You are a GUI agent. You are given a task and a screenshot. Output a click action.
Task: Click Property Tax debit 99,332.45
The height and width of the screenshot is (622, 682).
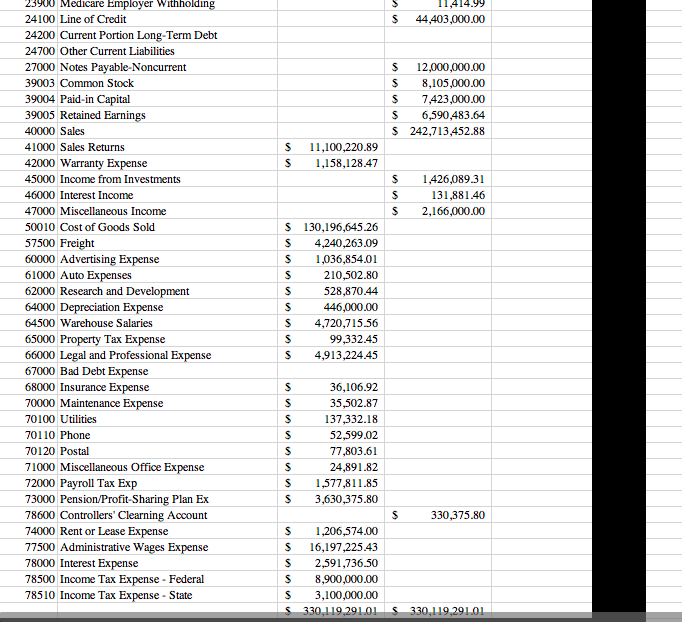point(354,339)
